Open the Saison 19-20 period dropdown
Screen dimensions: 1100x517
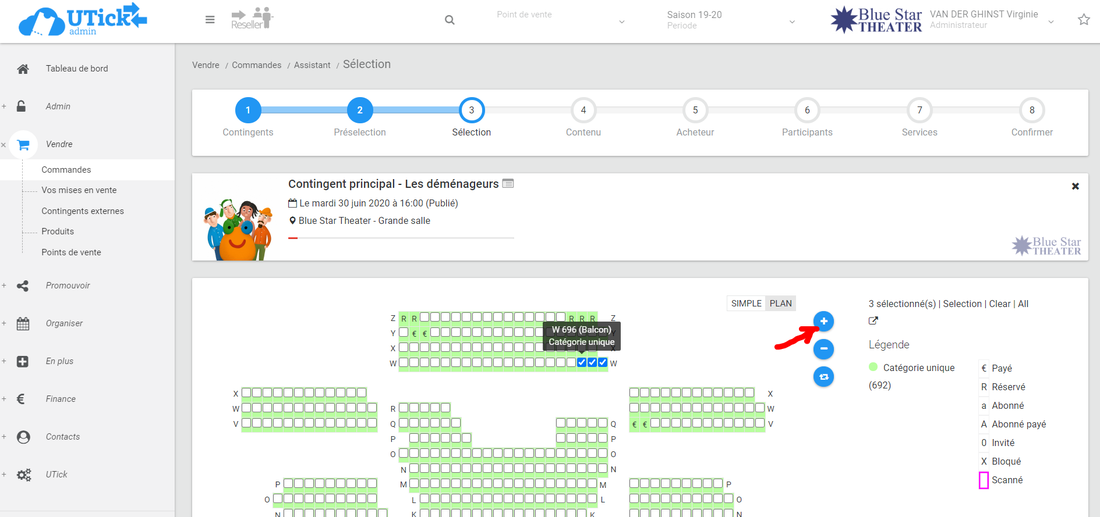730,20
